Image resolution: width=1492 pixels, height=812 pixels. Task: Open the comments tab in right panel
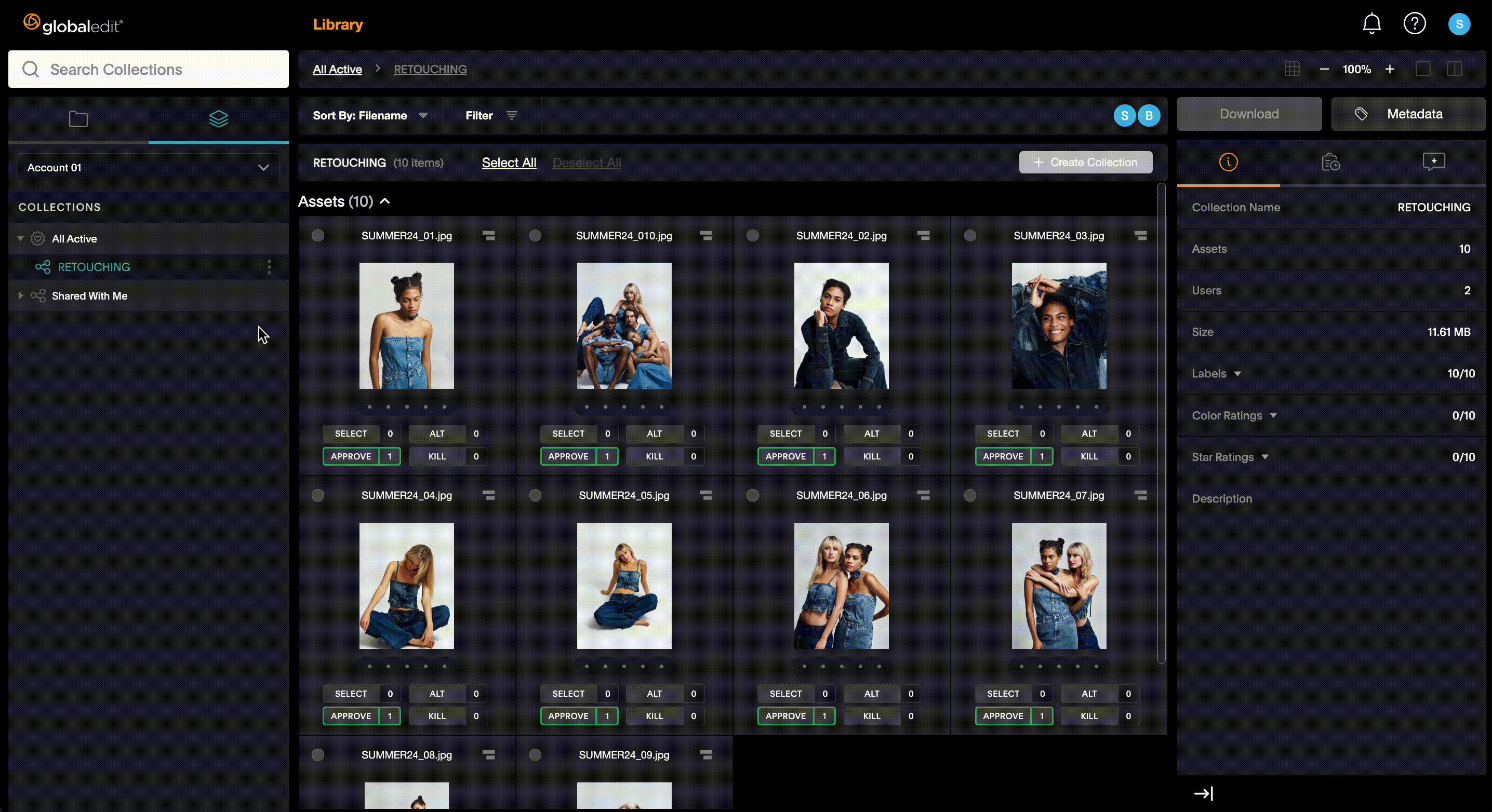point(1433,161)
